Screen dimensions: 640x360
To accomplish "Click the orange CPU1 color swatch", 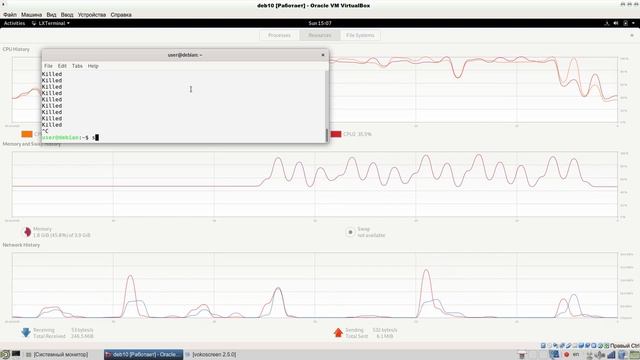I will [27, 134].
